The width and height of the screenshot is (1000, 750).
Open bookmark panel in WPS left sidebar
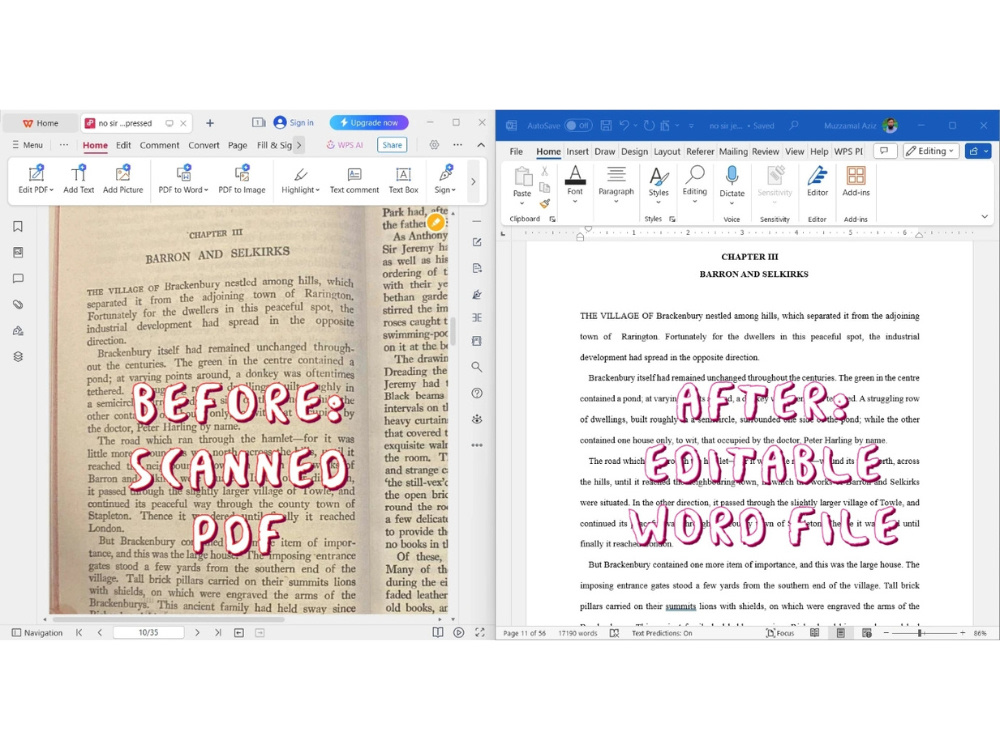(18, 226)
